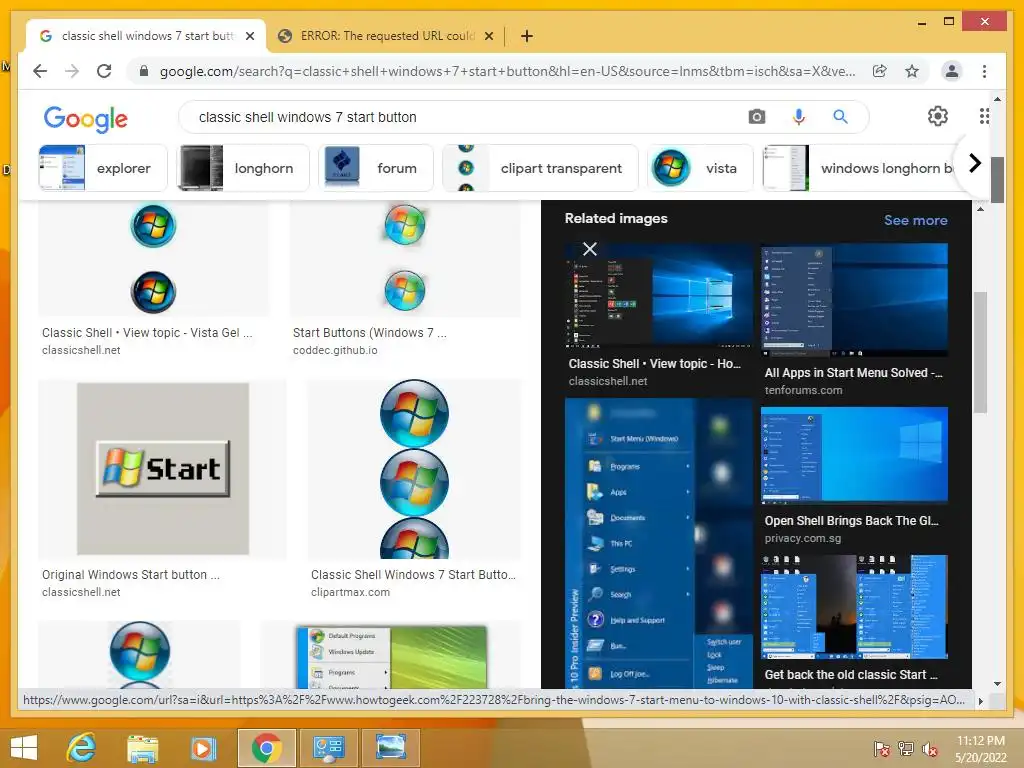Open All Apps in Start Menu image
Viewport: 1024px width, 768px height.
[854, 300]
